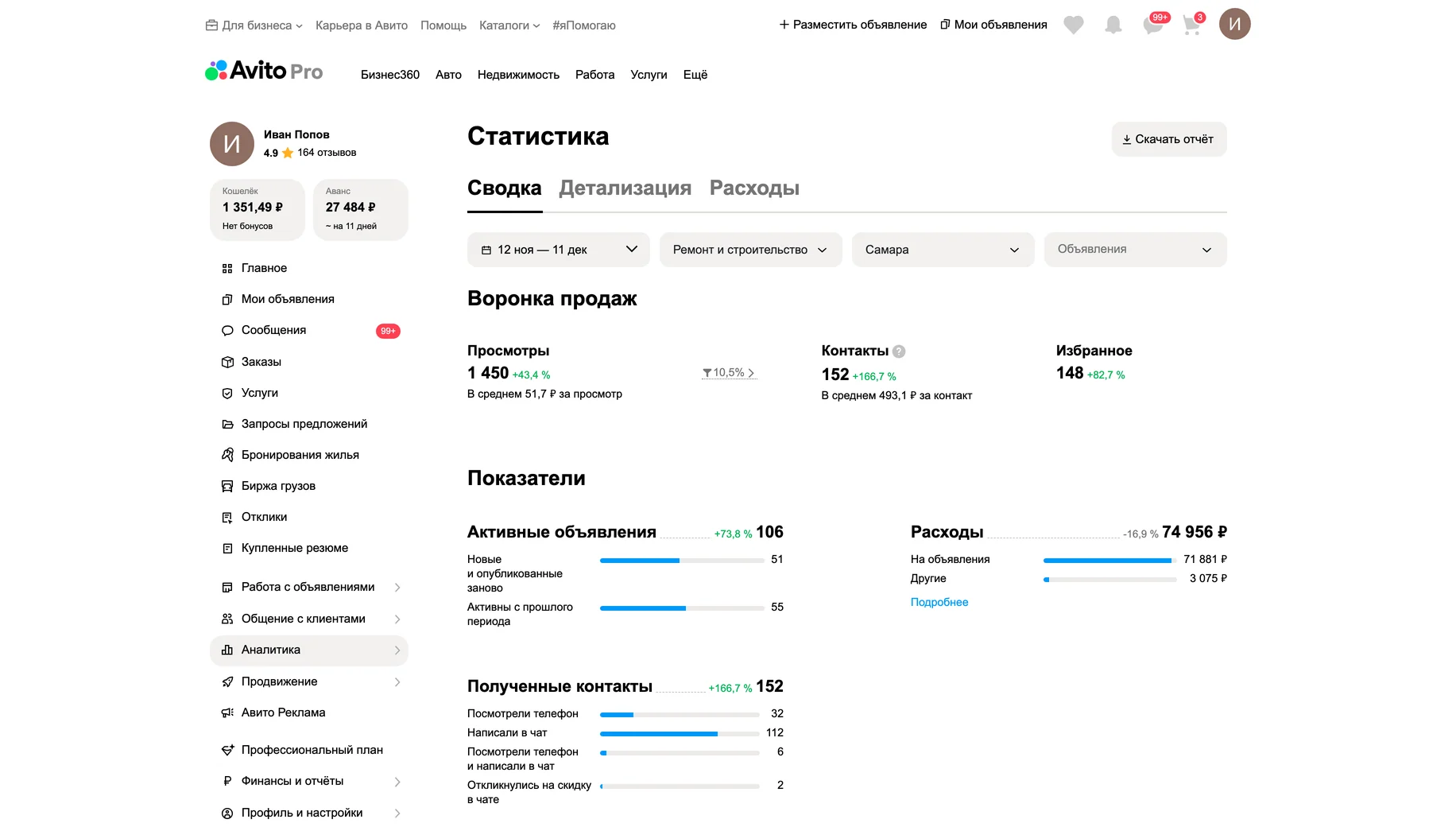This screenshot has width=1456, height=827.
Task: Open favorites heart icon in the header
Action: (1074, 25)
